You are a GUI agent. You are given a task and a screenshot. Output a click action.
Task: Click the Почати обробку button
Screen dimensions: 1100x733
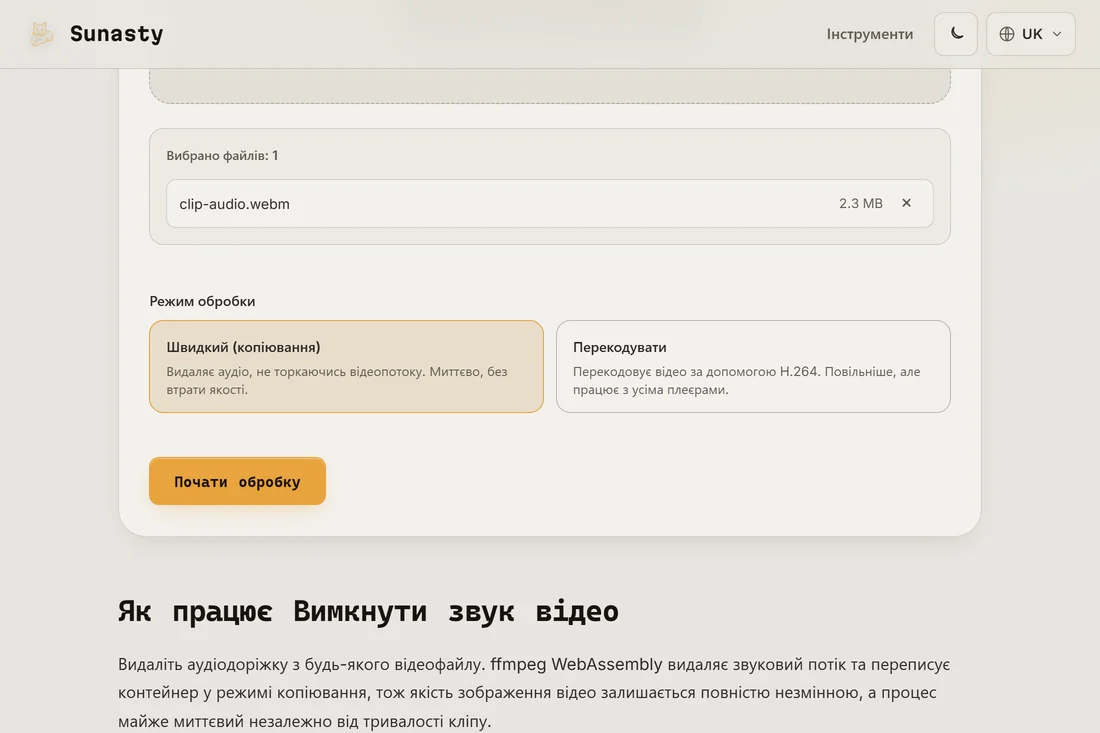(237, 481)
